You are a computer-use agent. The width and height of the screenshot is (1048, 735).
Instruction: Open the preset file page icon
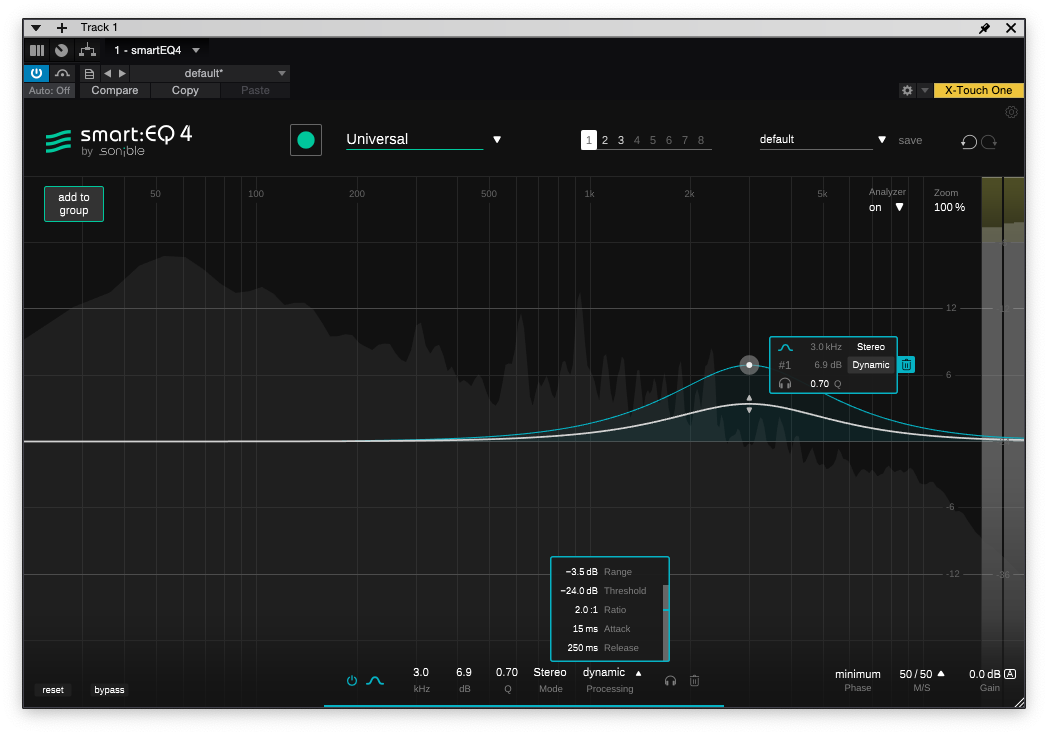pyautogui.click(x=89, y=74)
